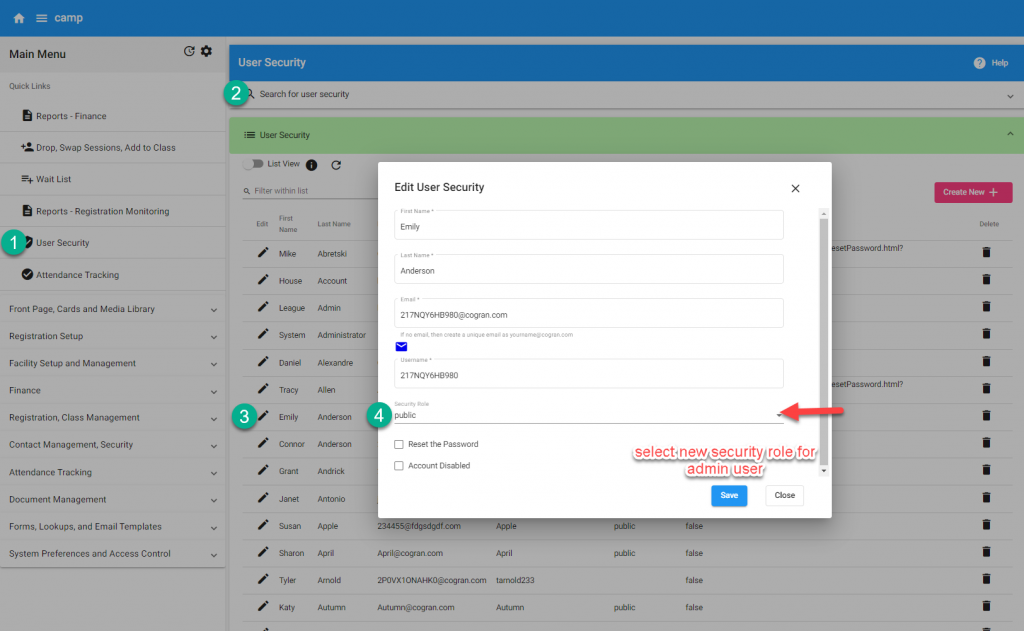This screenshot has width=1024, height=631.
Task: Enable the Account Disabled checkbox
Action: pos(399,466)
